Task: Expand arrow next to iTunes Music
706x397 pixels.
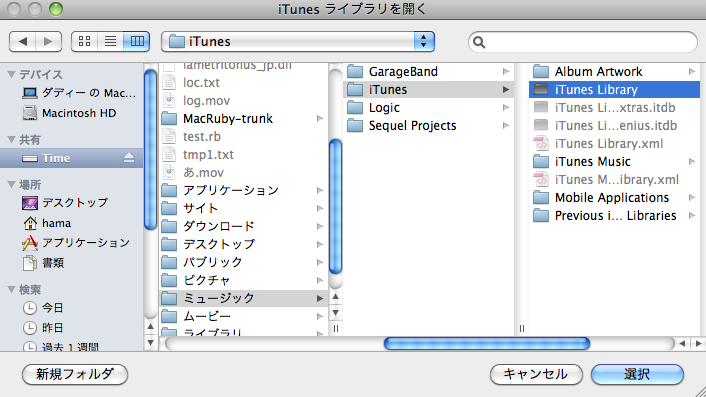Action: [692, 162]
